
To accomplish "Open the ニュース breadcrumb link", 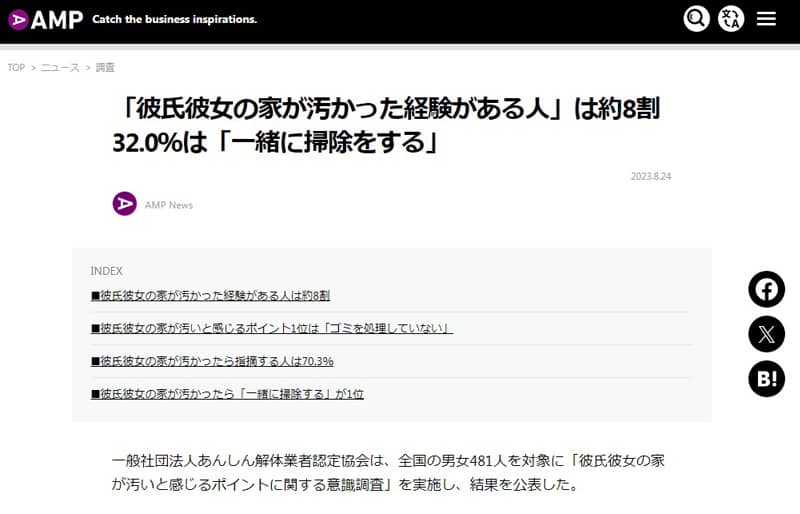I will (x=60, y=68).
